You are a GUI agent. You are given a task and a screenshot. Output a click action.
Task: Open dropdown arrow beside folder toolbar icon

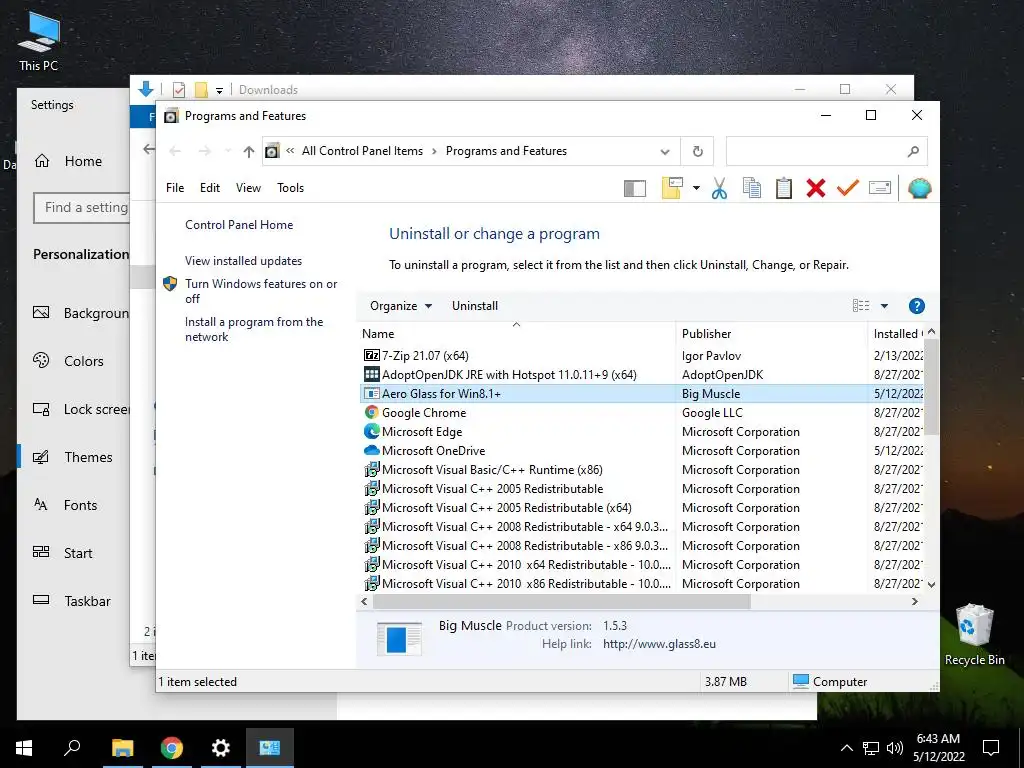tap(696, 188)
